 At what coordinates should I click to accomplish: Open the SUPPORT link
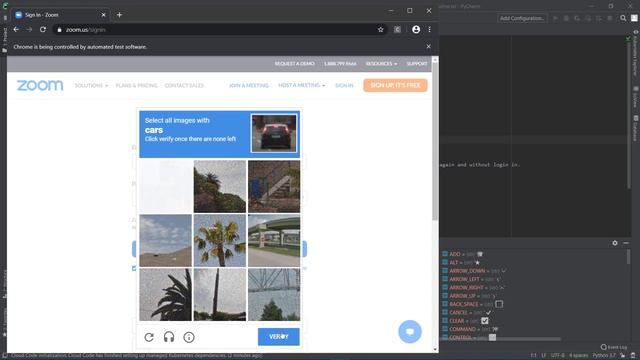(x=417, y=64)
